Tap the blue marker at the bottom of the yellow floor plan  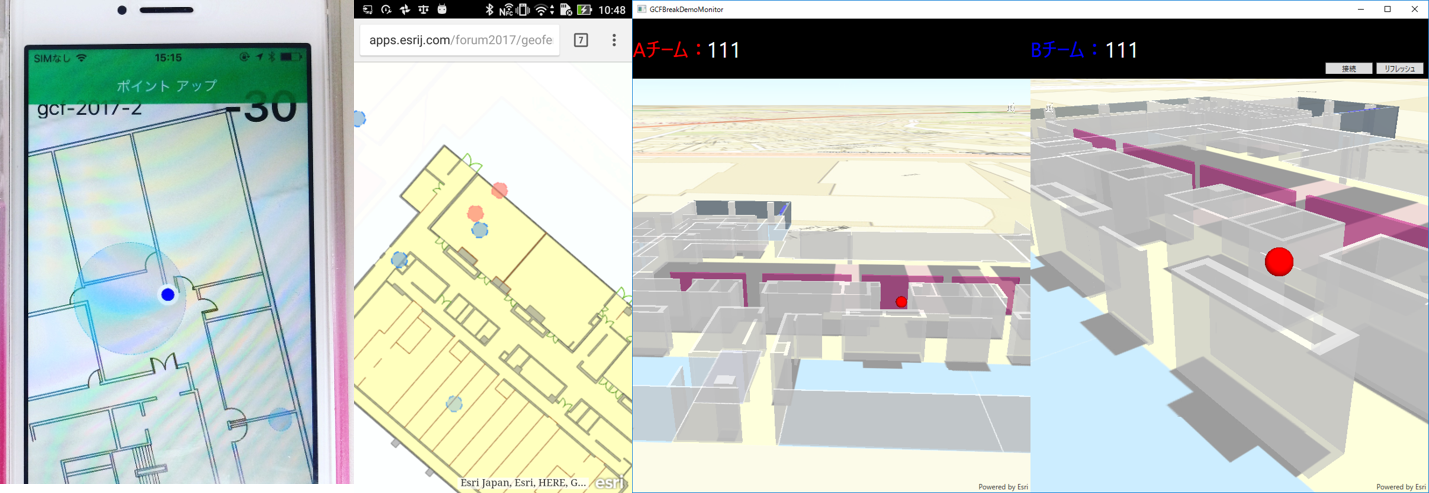454,404
